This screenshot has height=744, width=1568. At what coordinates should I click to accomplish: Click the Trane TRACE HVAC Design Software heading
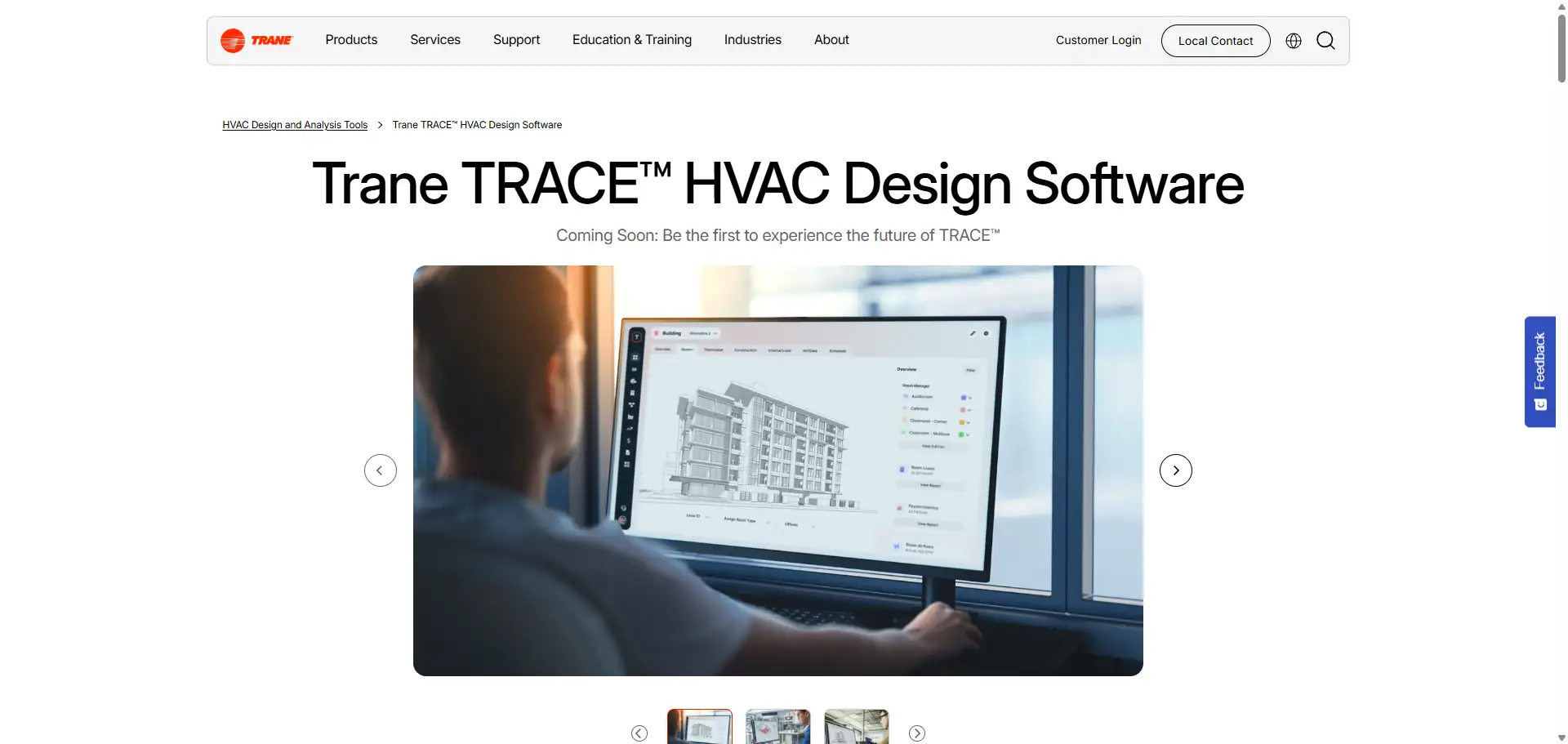coord(778,184)
